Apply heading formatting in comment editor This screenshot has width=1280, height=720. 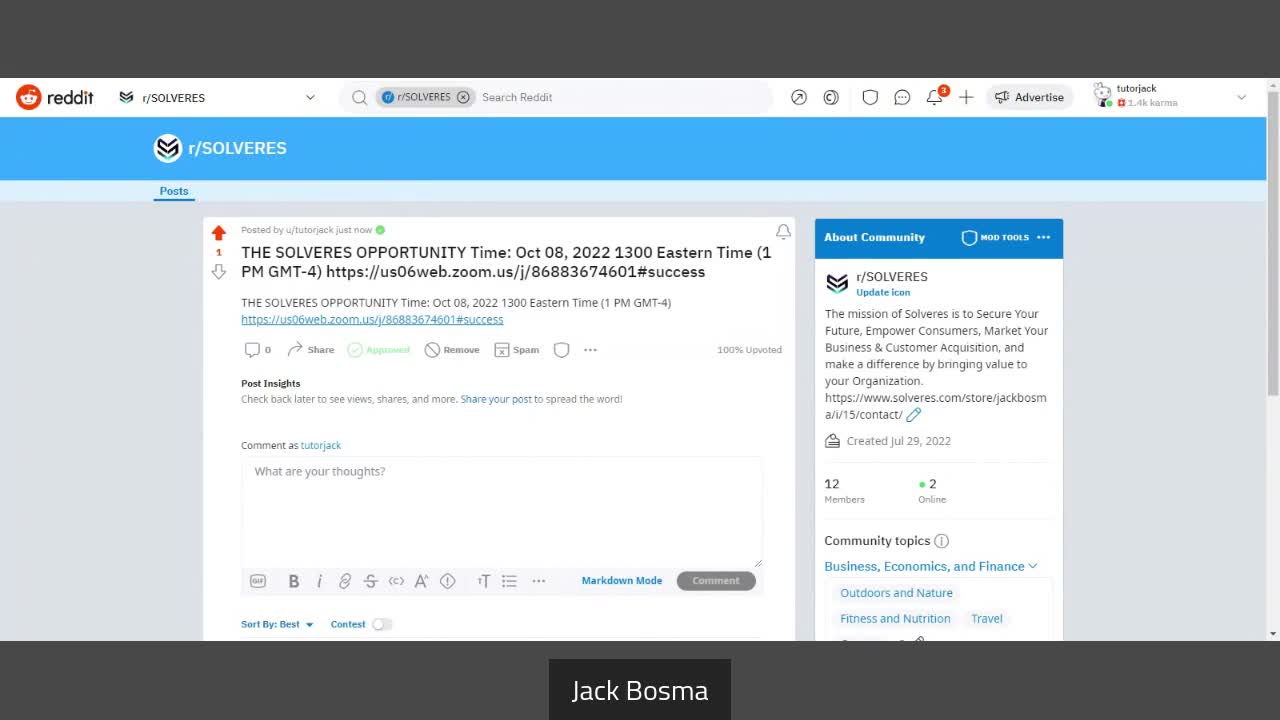tap(484, 581)
